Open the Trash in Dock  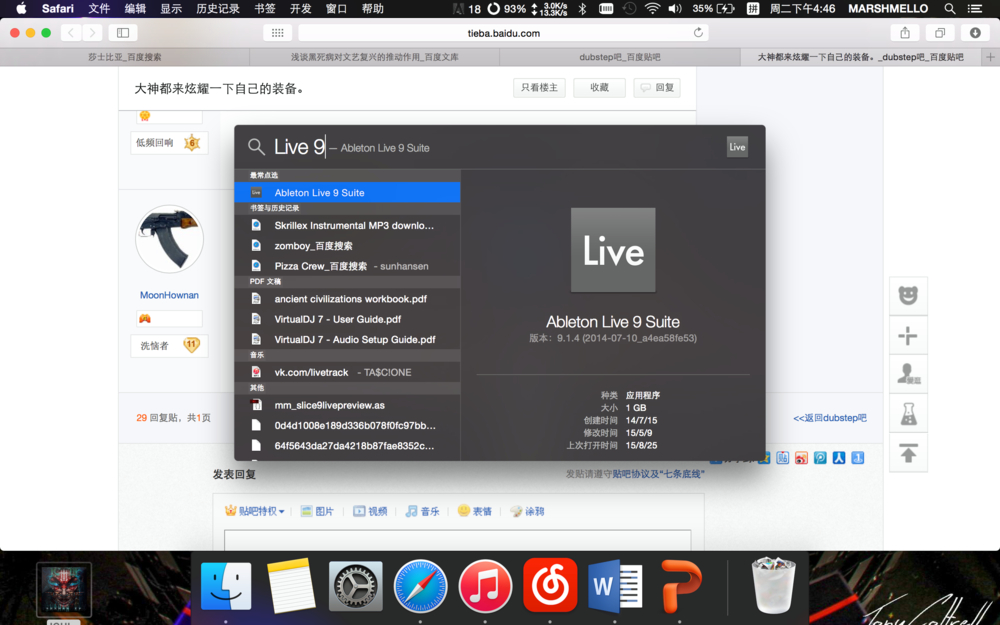pos(774,585)
